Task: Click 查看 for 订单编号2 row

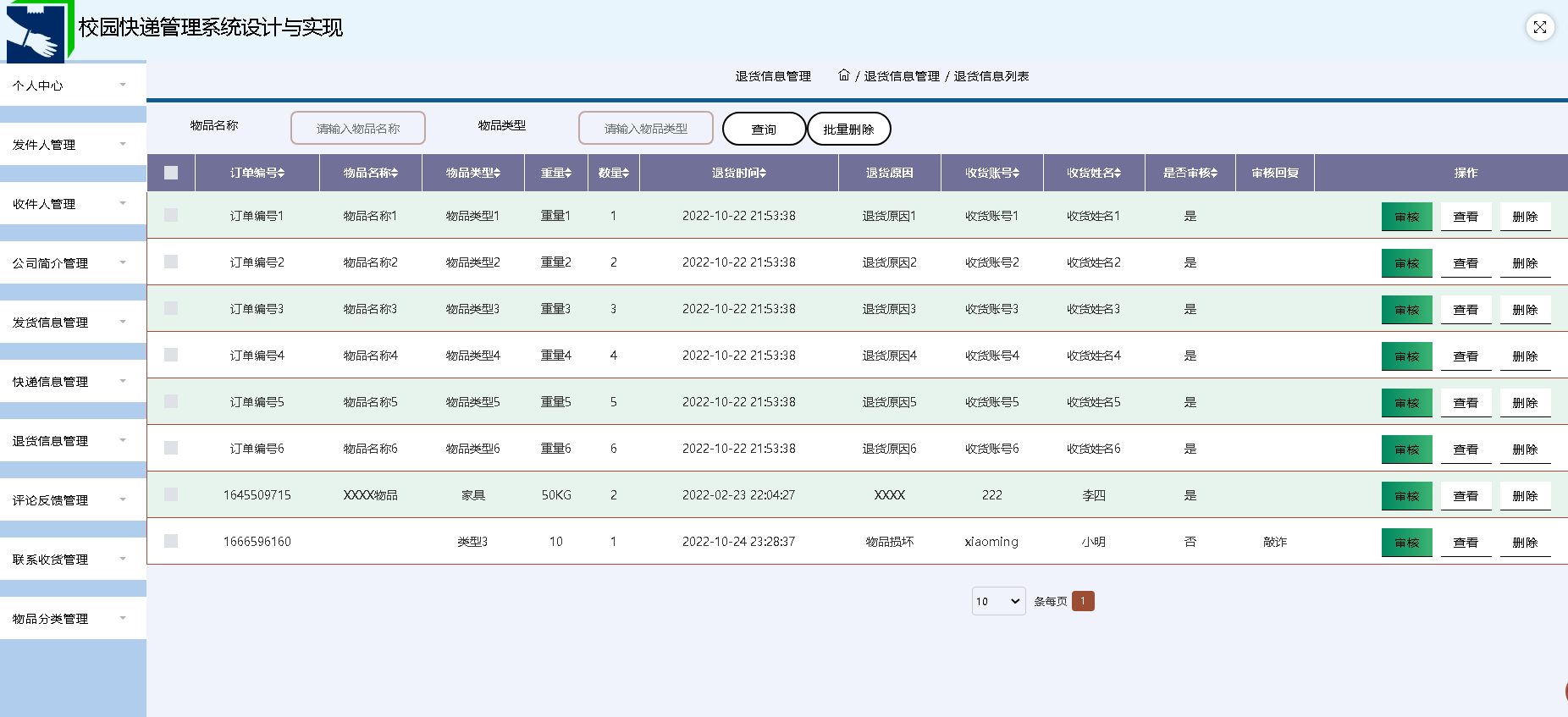Action: 1466,263
